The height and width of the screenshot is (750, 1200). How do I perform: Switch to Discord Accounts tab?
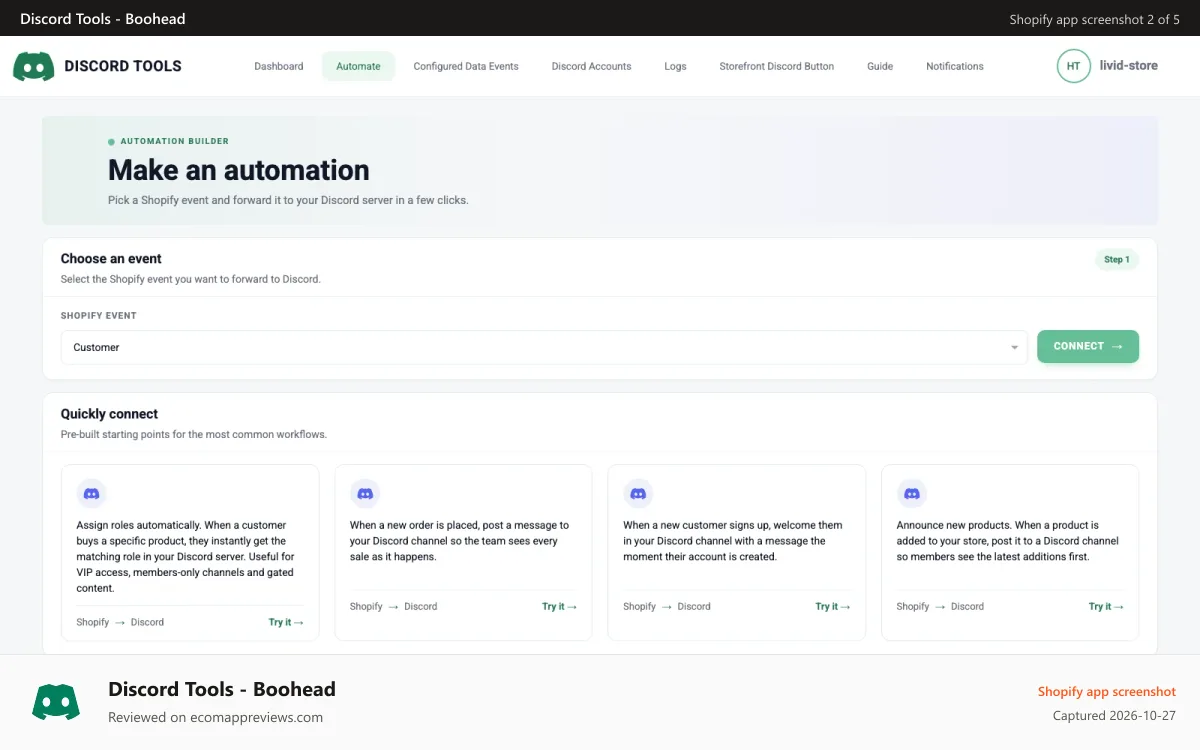point(591,66)
